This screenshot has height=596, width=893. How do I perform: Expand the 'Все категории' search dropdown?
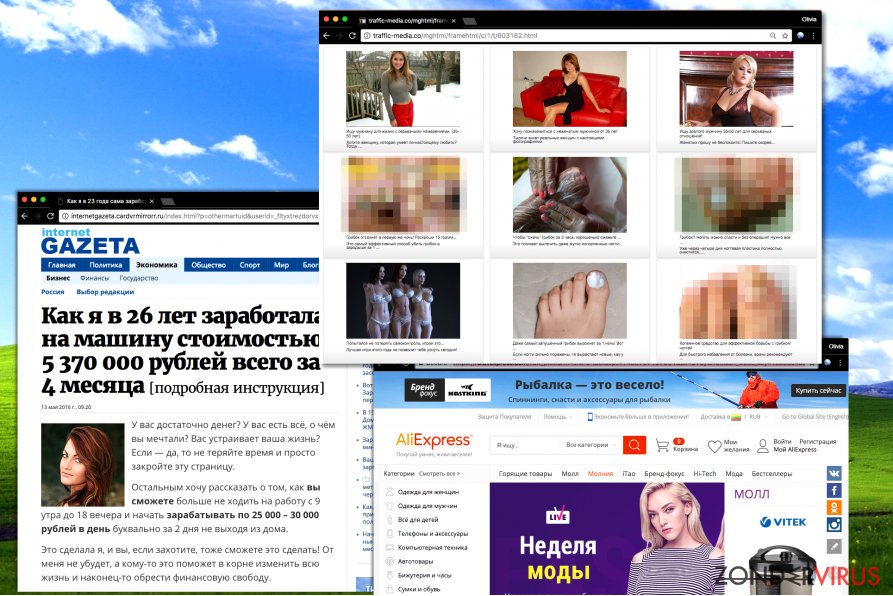591,445
